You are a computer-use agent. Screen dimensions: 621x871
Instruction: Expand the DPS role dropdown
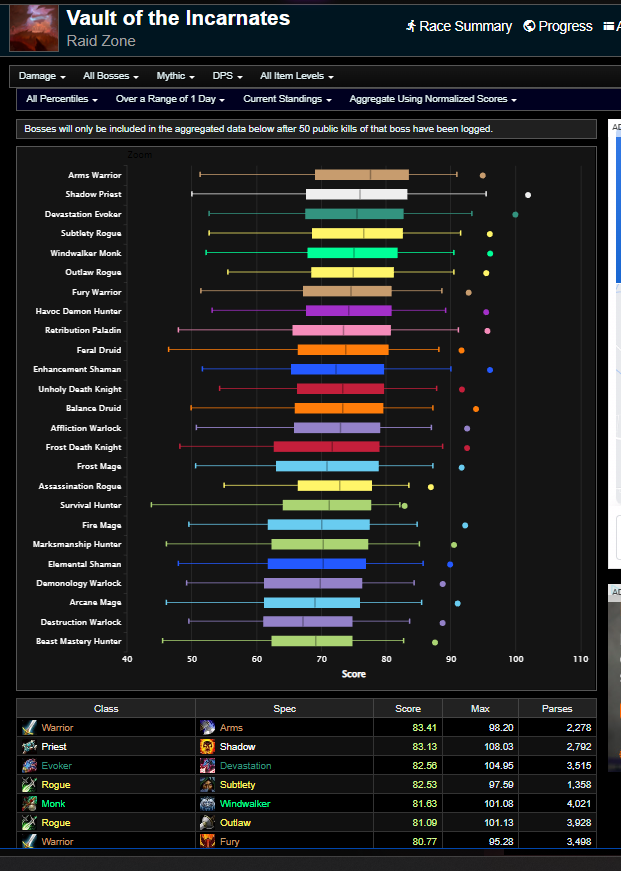click(x=227, y=76)
